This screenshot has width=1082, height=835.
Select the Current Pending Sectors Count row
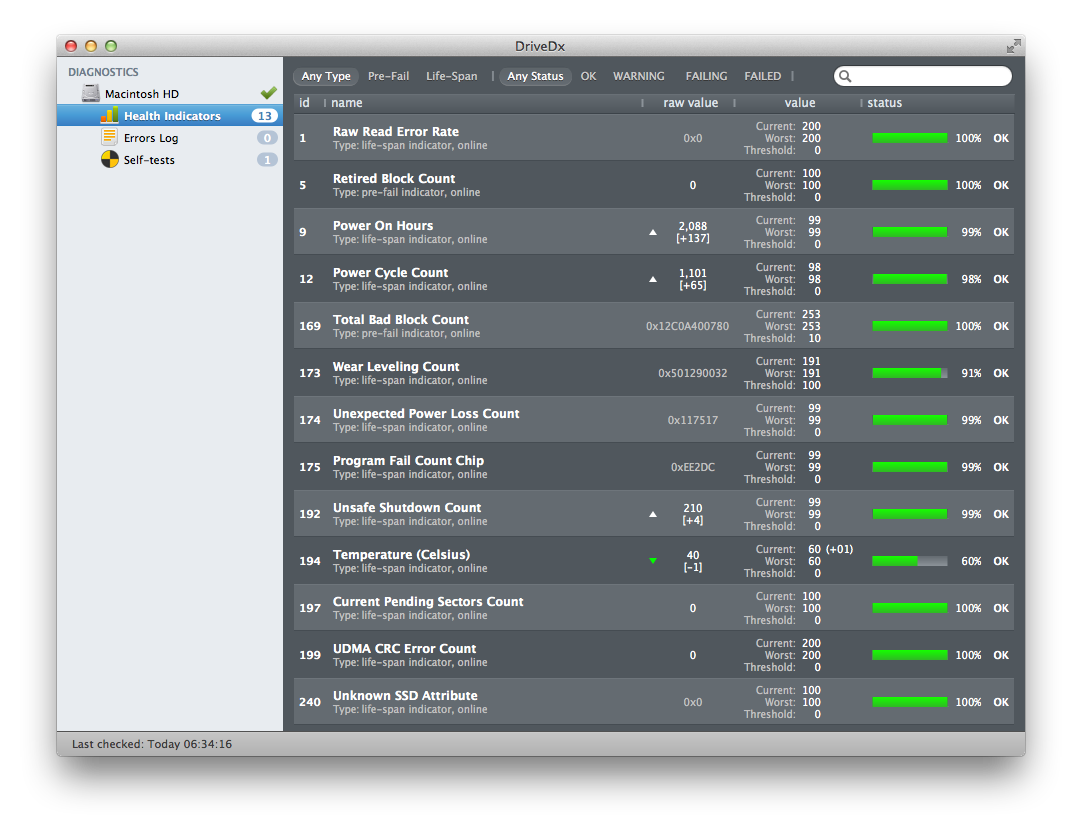pos(654,607)
